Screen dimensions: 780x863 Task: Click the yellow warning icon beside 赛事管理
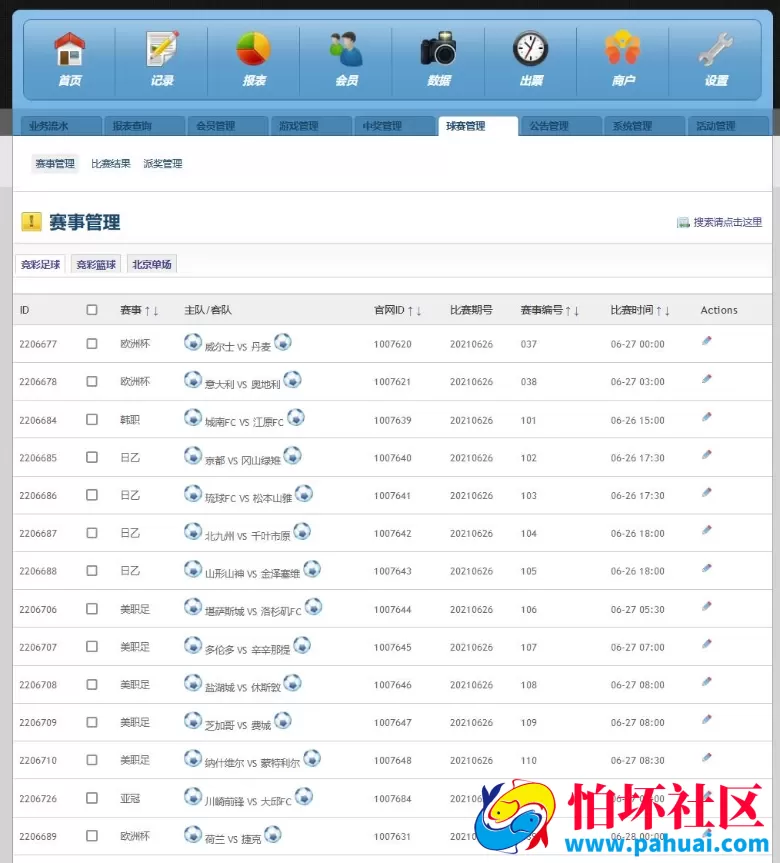[x=31, y=222]
